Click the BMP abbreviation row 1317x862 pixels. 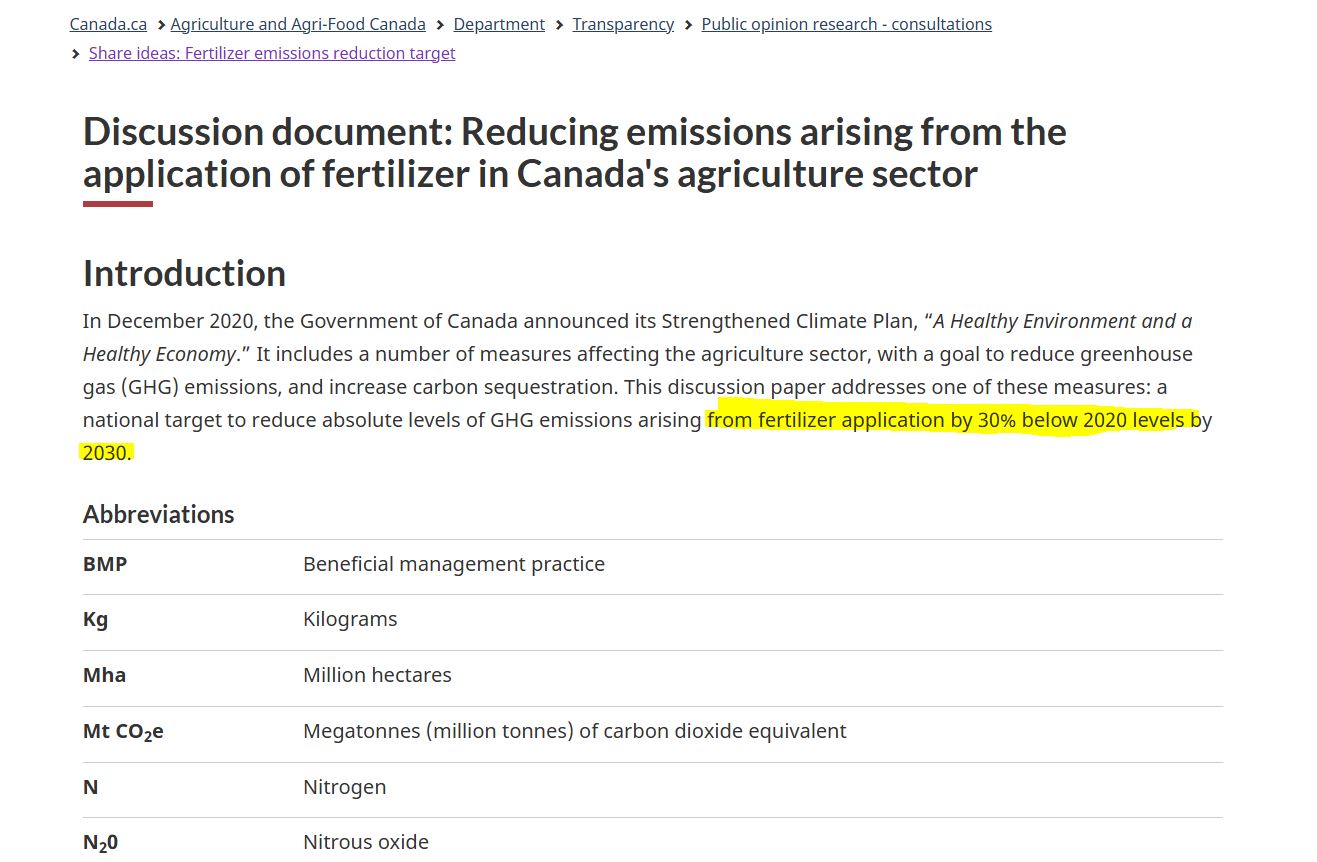pos(653,564)
